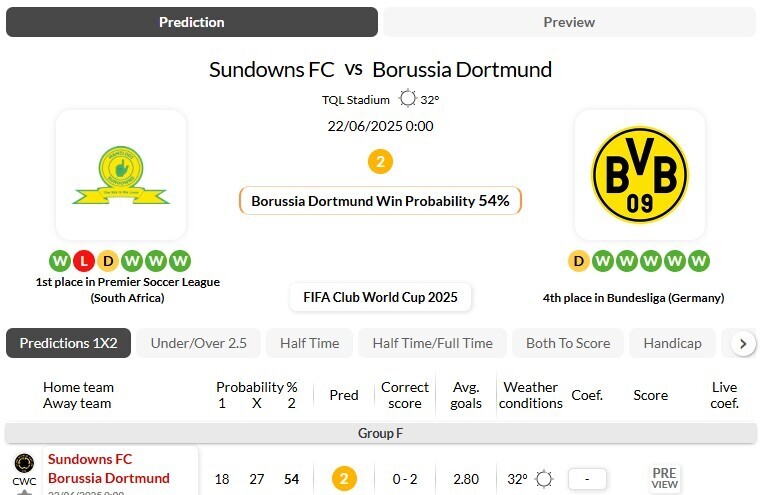770x495 pixels.
Task: Click the orange prediction 2 badge under date
Action: [x=380, y=161]
